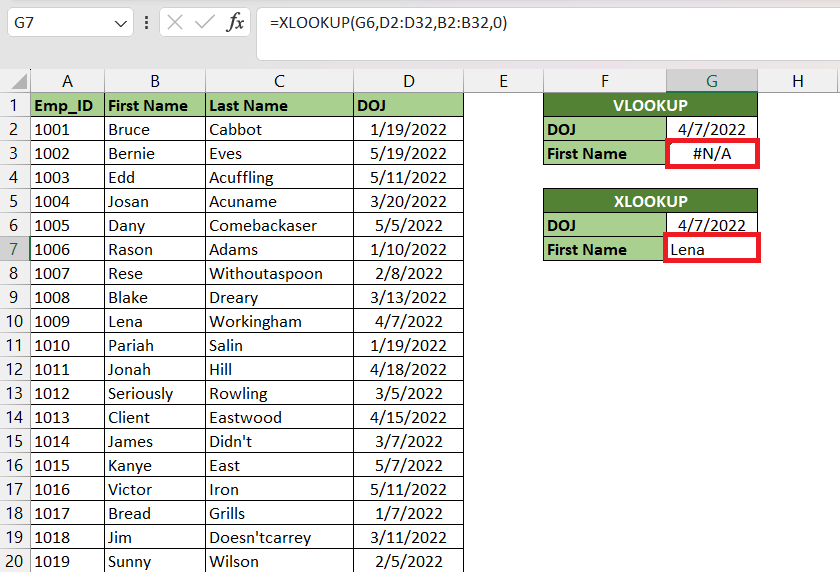Select cell containing Seriously

pyautogui.click(x=155, y=393)
